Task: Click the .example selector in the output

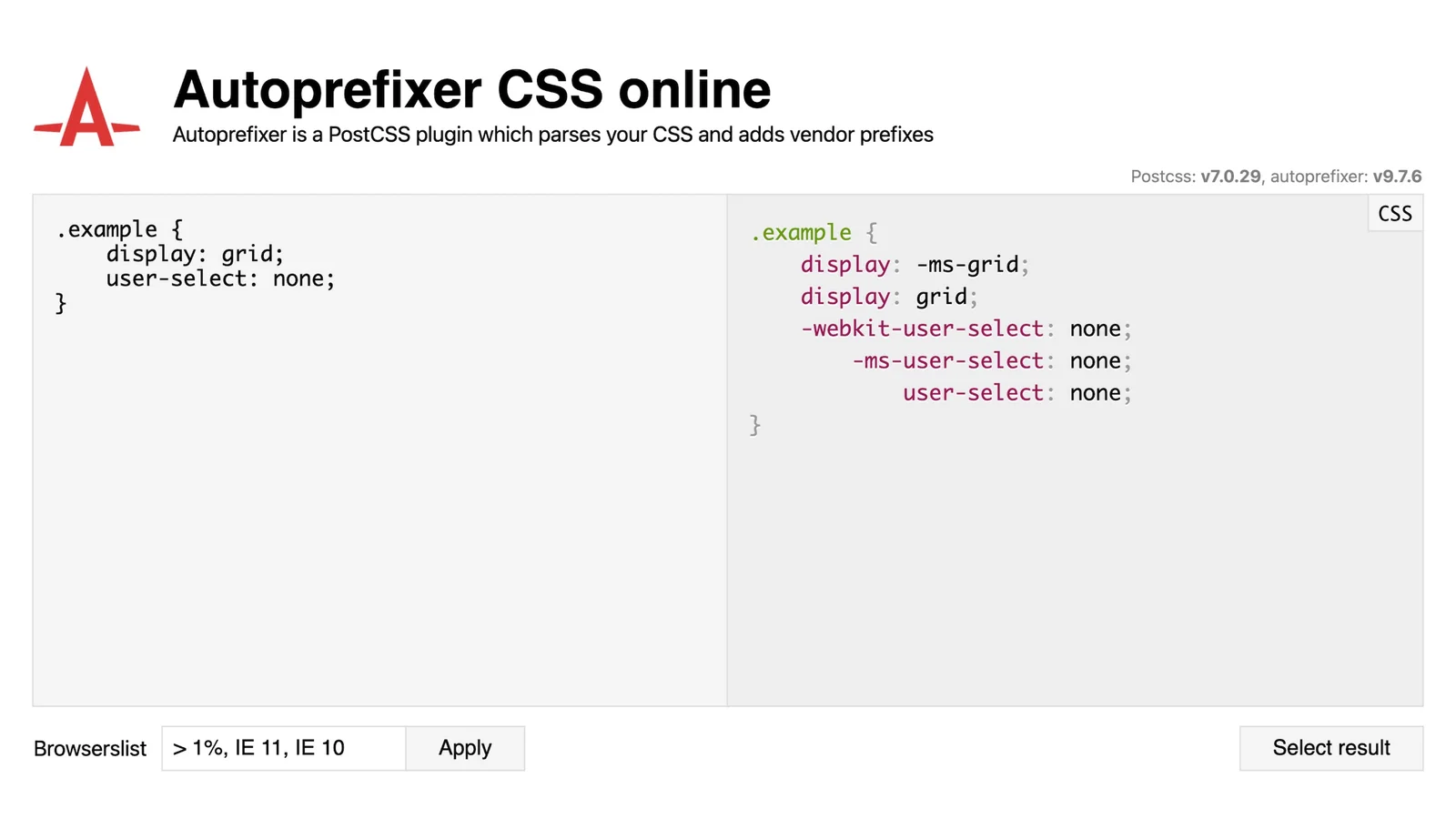Action: pyautogui.click(x=802, y=232)
